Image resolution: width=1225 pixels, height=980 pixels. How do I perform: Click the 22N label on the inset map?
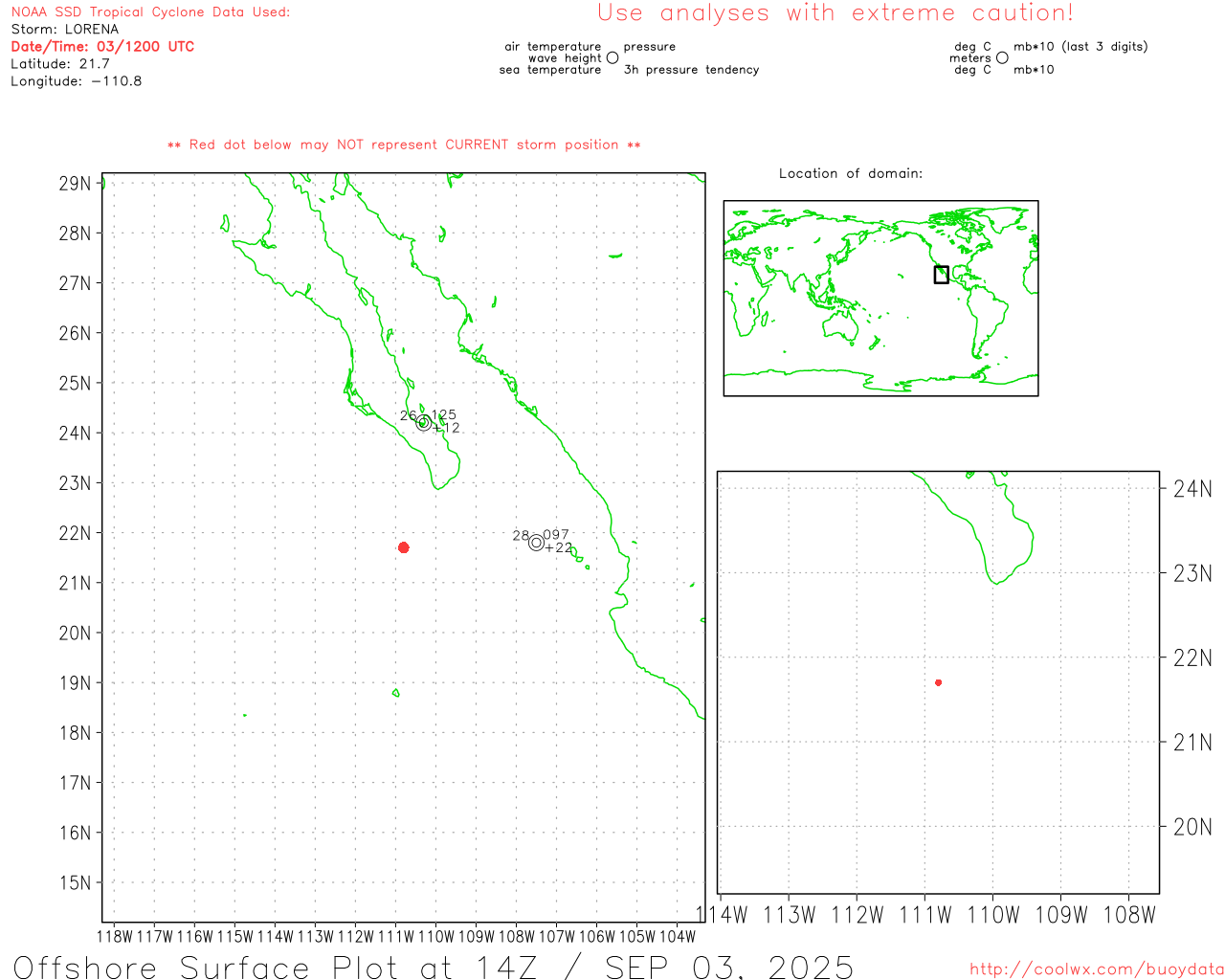(x=1192, y=657)
